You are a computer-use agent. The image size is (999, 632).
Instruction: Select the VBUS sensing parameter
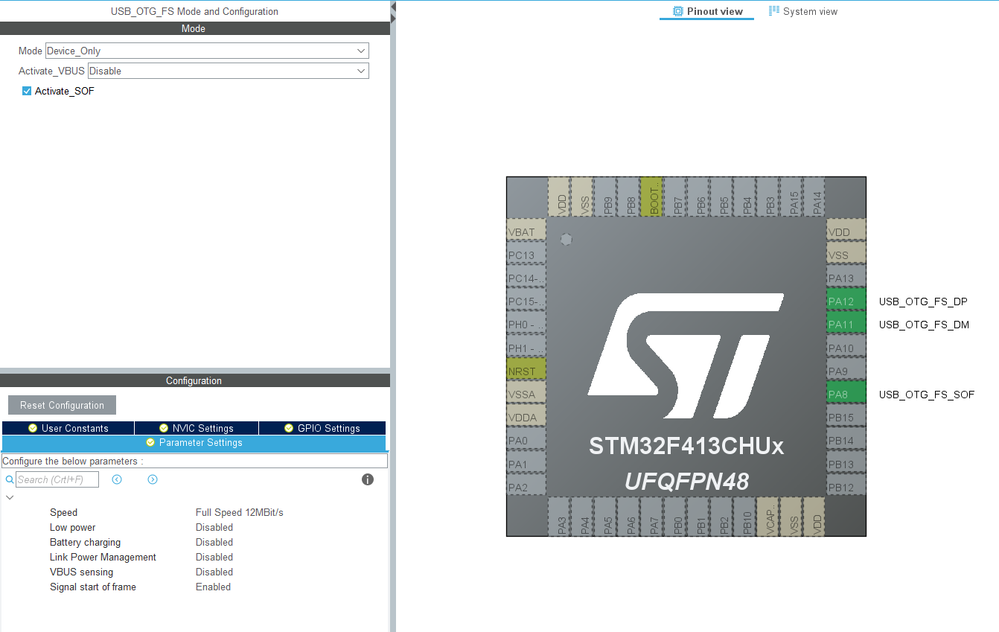click(x=82, y=572)
